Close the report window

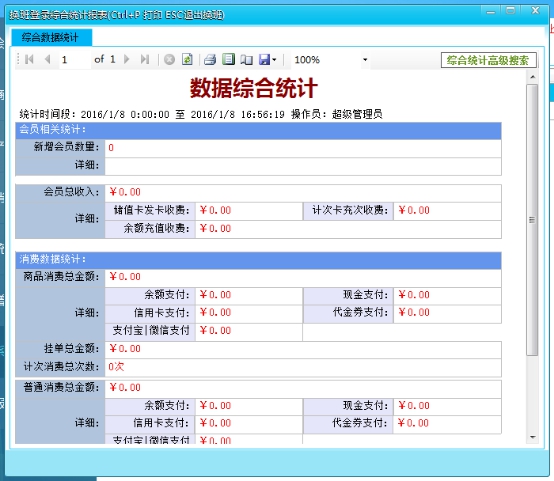pyautogui.click(x=536, y=11)
